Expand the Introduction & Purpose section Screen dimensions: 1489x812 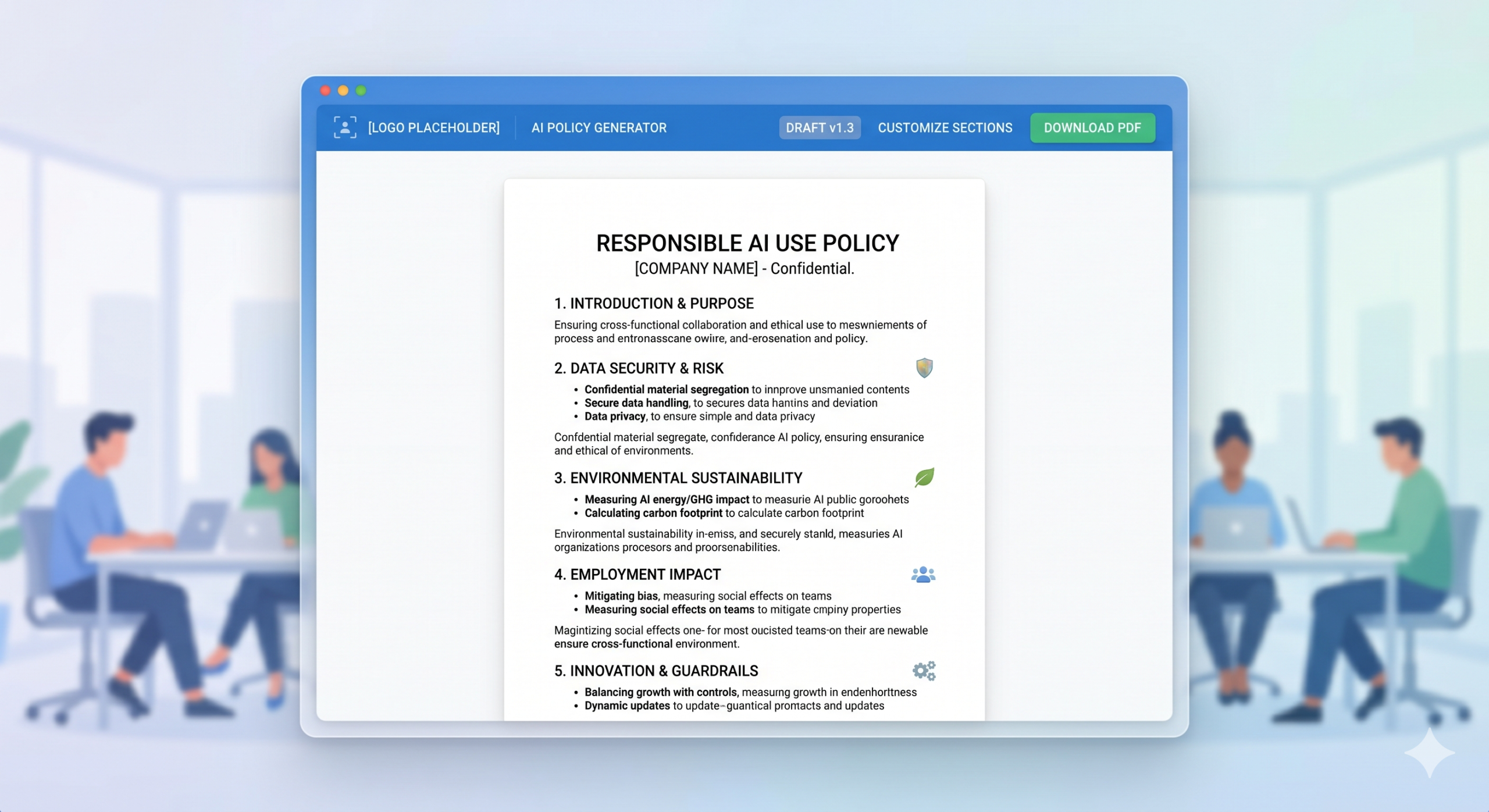click(x=653, y=303)
